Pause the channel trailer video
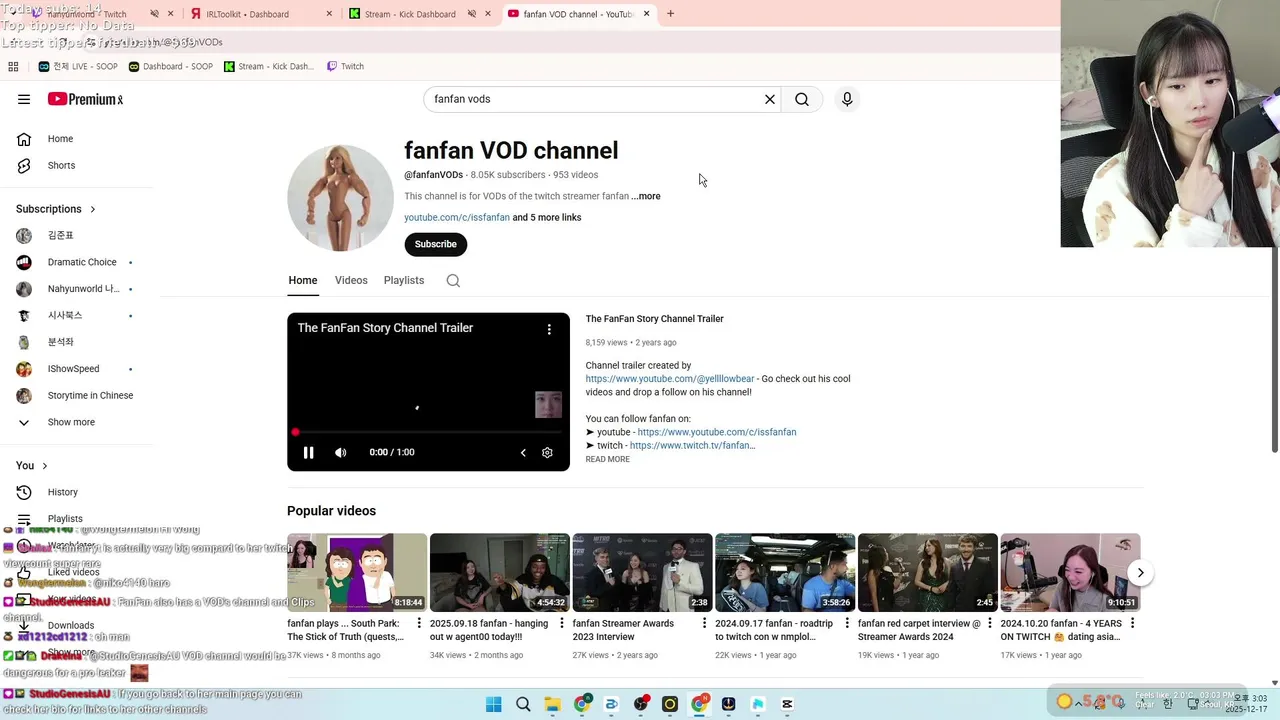1280x720 pixels. (309, 452)
